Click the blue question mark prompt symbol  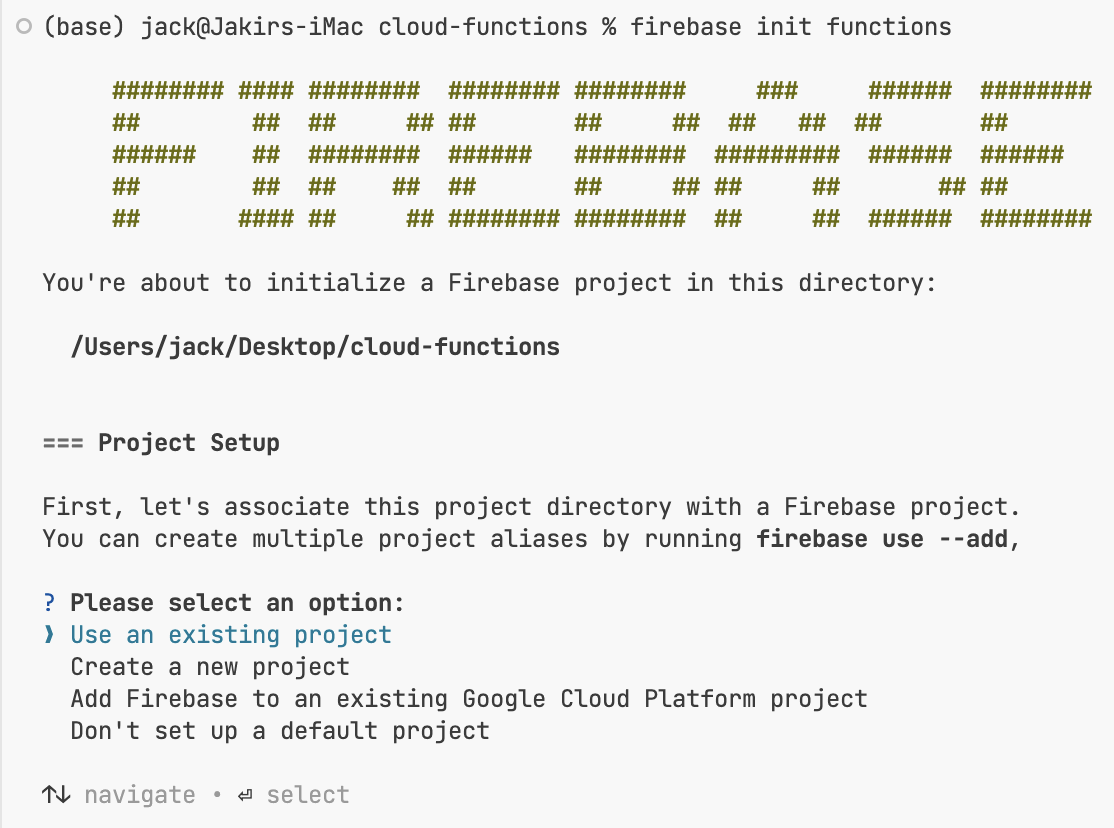pyautogui.click(x=49, y=603)
